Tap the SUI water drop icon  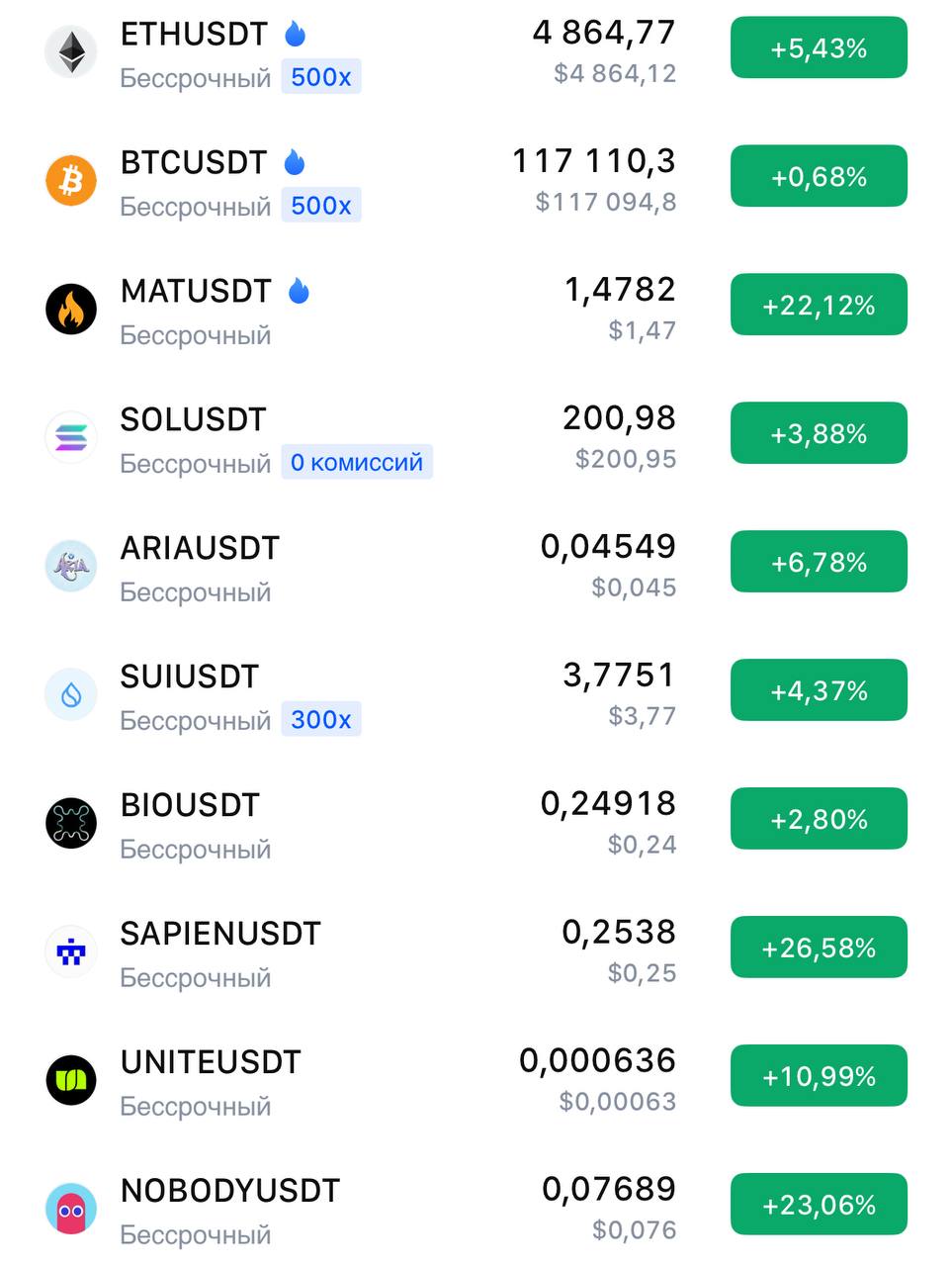point(71,694)
